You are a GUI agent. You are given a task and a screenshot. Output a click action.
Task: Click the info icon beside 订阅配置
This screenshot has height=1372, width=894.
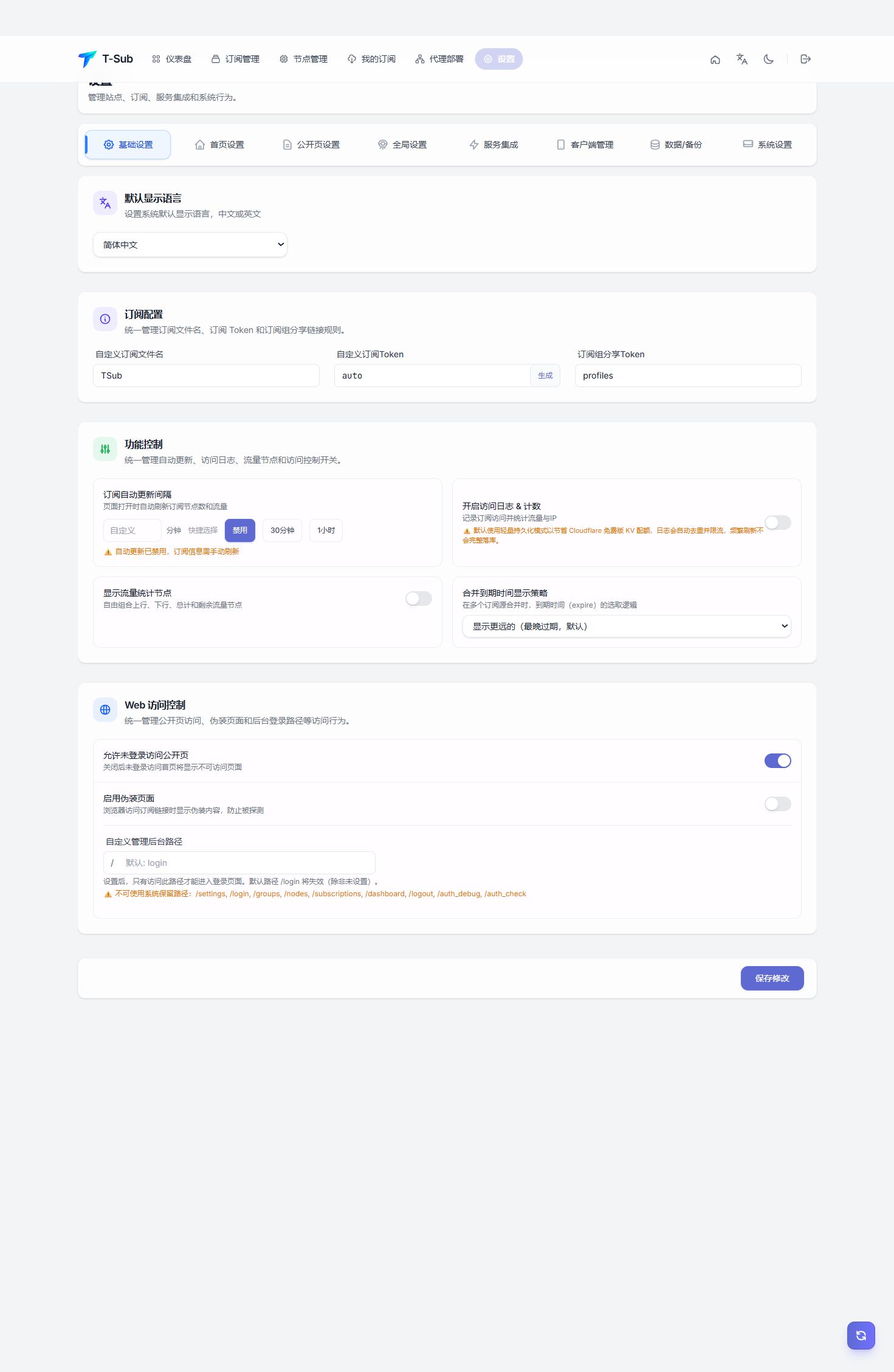[x=105, y=319]
